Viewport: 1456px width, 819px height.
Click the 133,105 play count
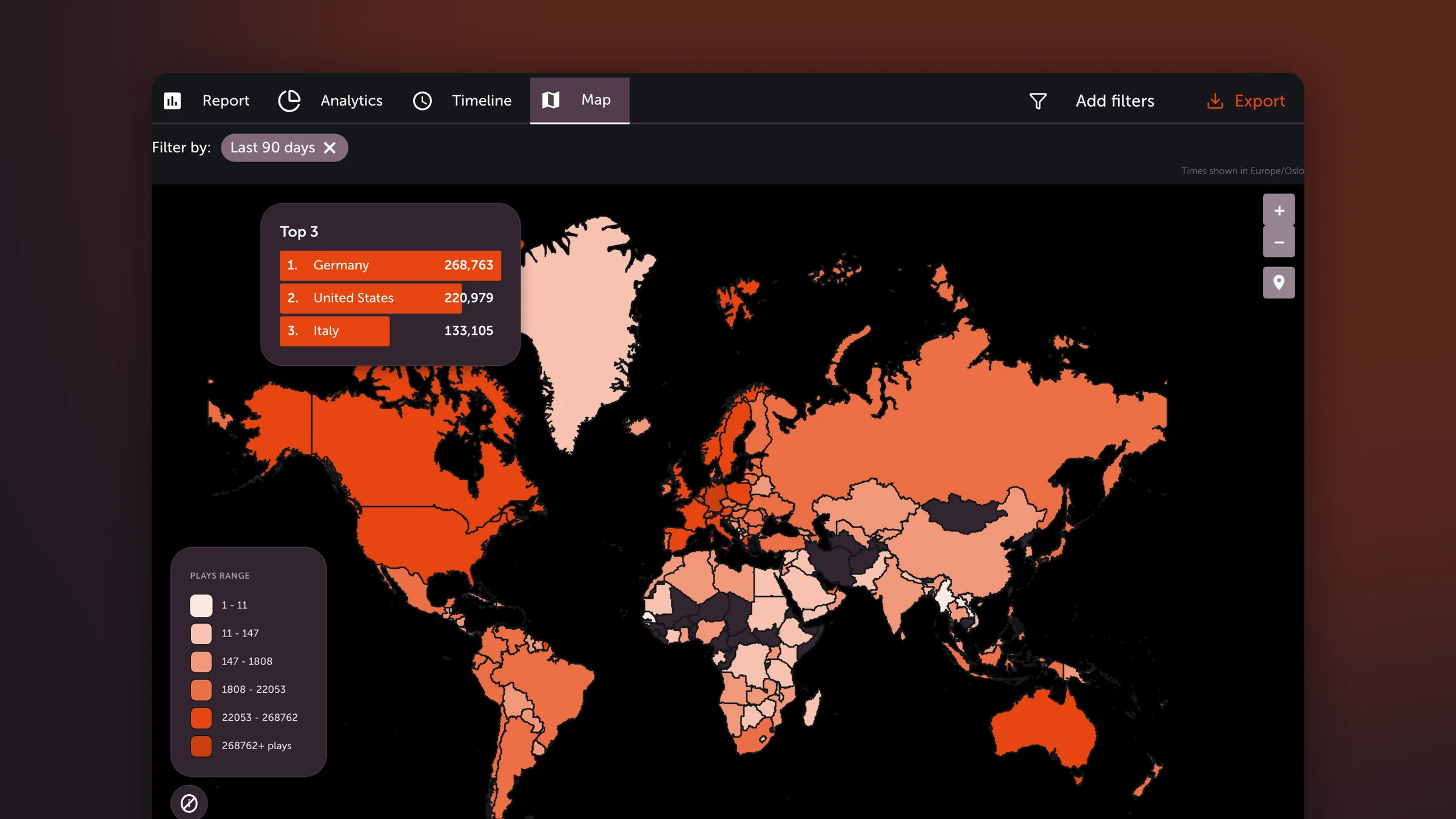(x=468, y=331)
